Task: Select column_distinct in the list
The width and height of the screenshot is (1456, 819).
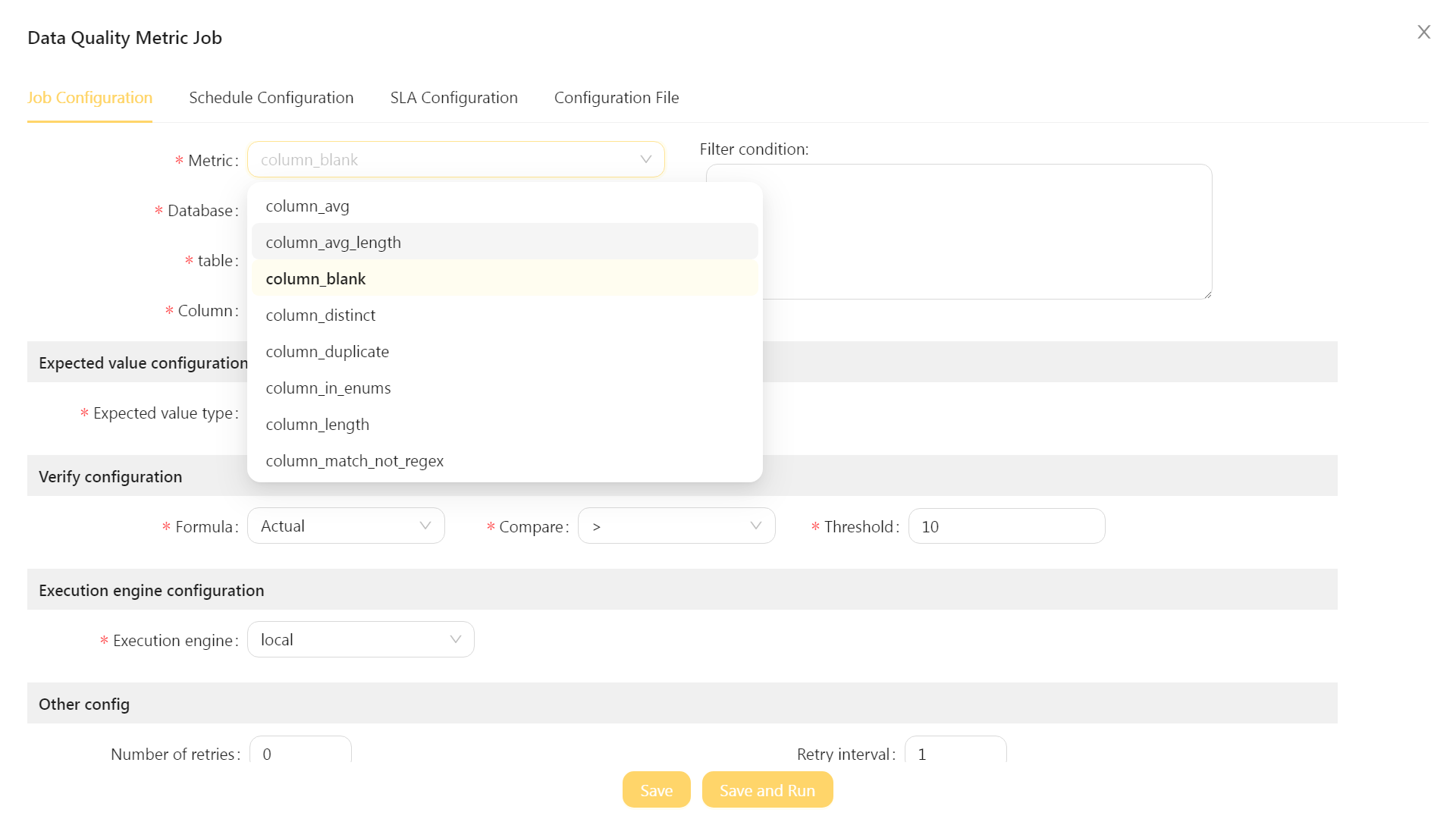Action: (320, 315)
